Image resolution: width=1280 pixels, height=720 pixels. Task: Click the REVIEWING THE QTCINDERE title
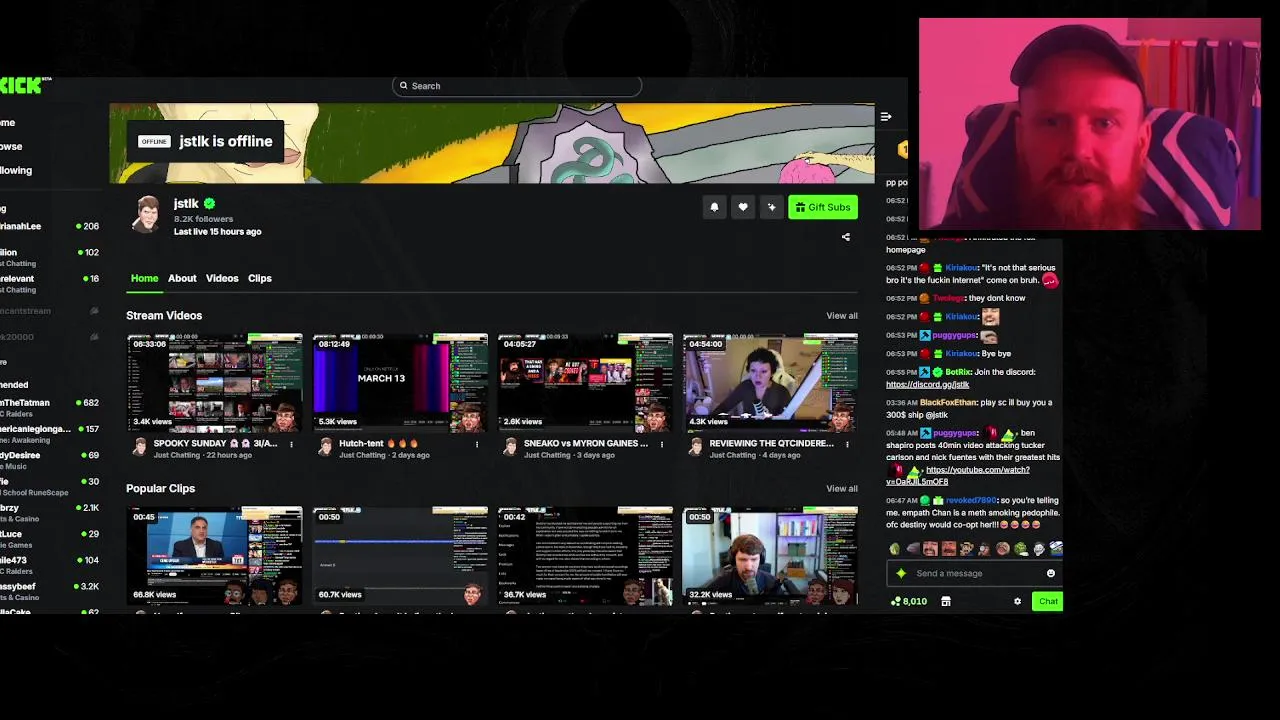tap(771, 444)
